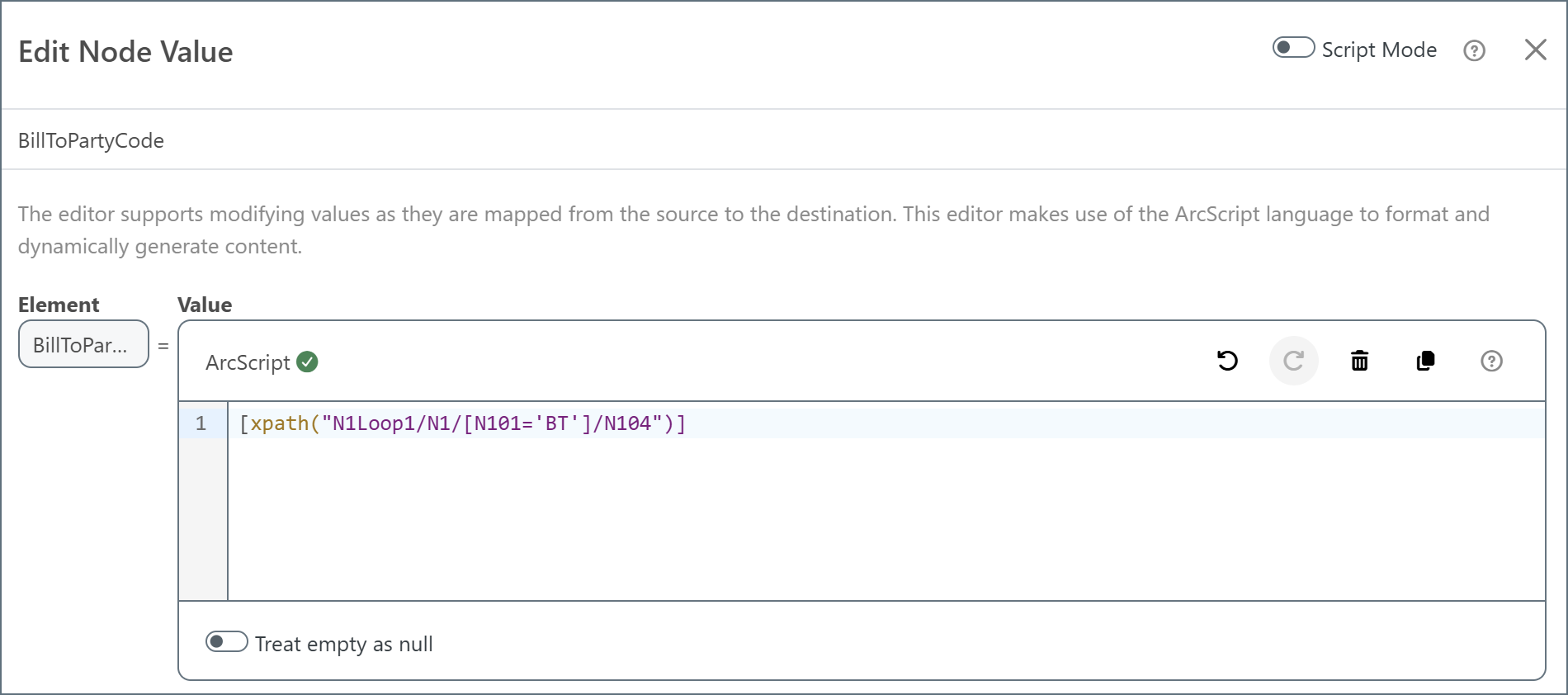Open help icon beside Script Mode
The height and width of the screenshot is (695, 1568).
(1474, 51)
